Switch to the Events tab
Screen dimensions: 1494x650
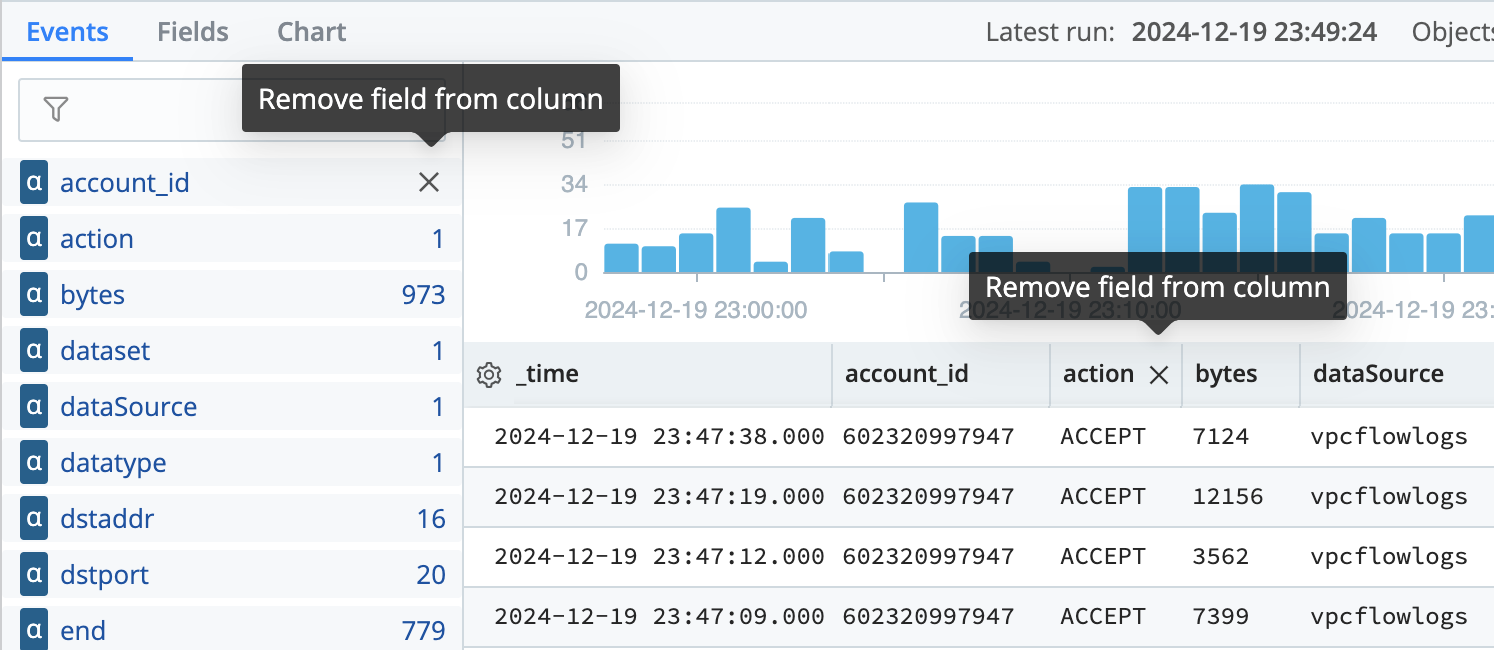(67, 32)
